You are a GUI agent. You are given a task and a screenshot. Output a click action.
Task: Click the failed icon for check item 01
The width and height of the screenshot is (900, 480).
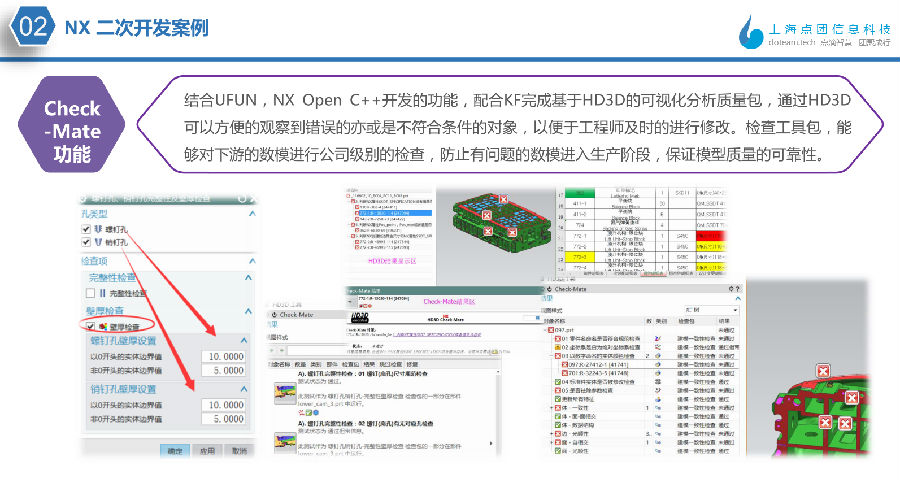point(557,338)
